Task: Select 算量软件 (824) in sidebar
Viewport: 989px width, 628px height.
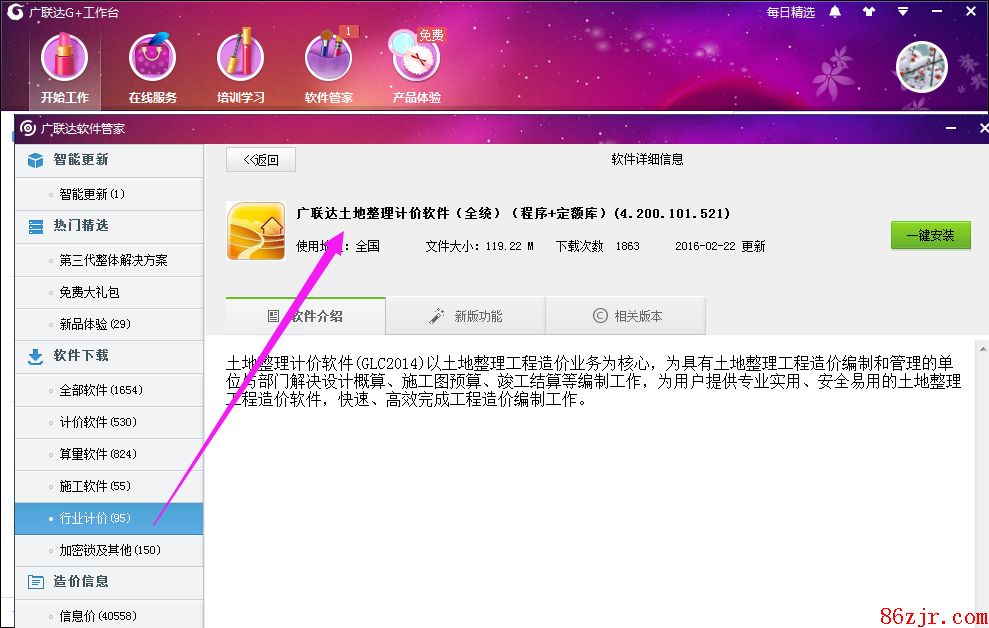Action: pos(97,454)
